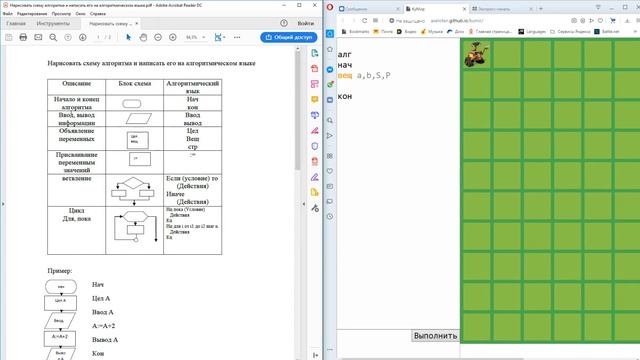
Task: Open the Window menu in Acrobat
Action: 80,13
